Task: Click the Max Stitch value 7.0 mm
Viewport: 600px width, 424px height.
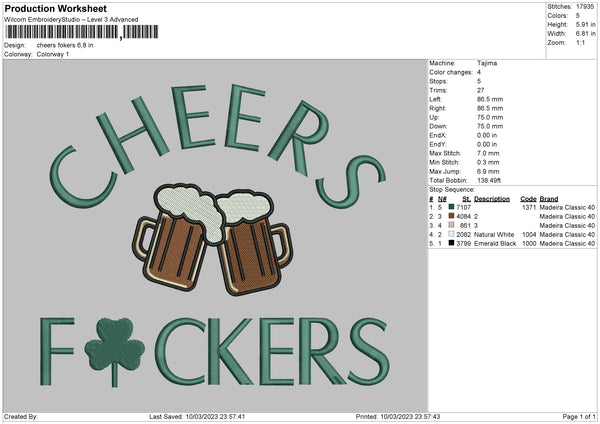Action: point(488,153)
